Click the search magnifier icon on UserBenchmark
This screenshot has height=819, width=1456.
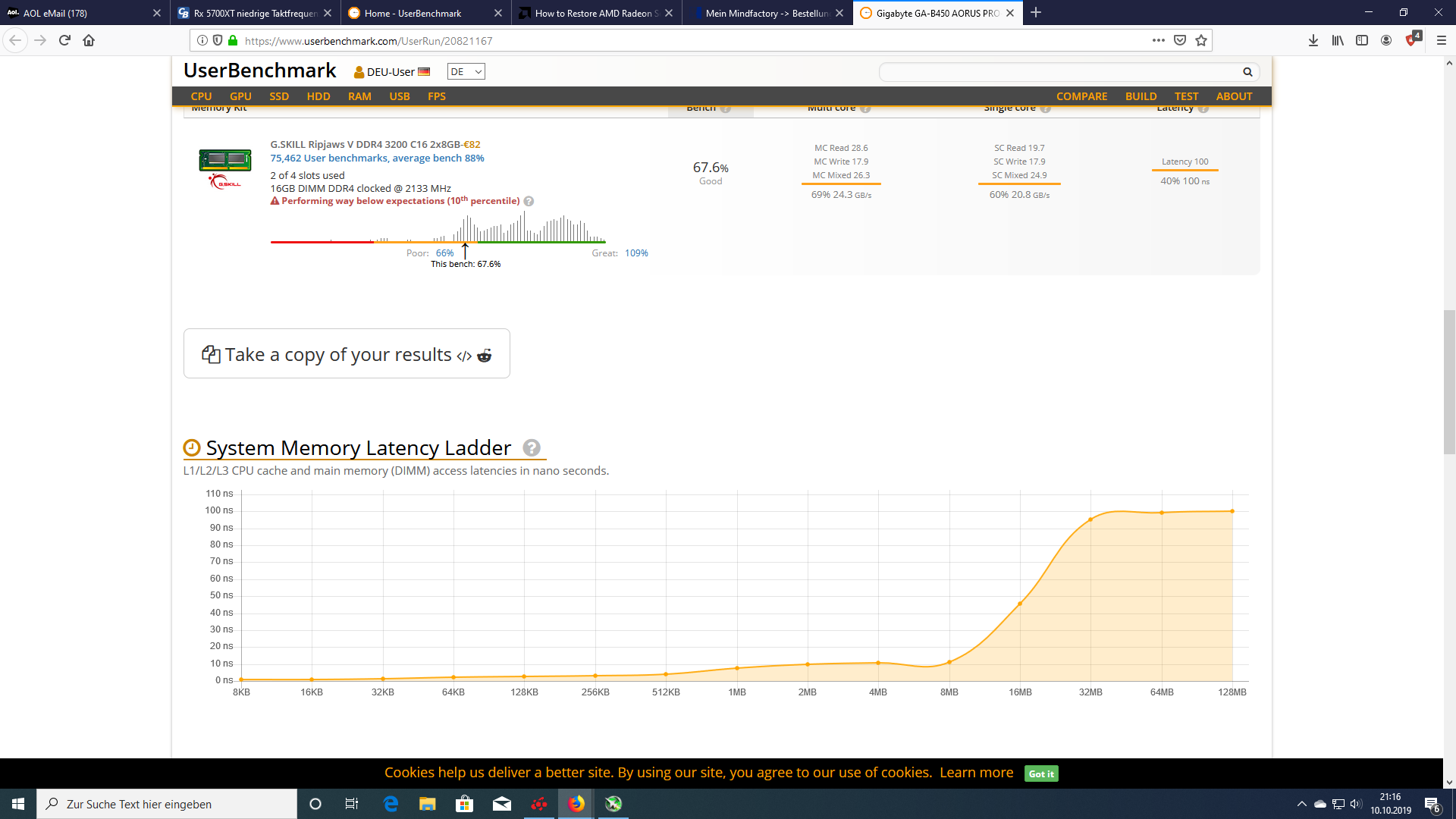[1247, 72]
